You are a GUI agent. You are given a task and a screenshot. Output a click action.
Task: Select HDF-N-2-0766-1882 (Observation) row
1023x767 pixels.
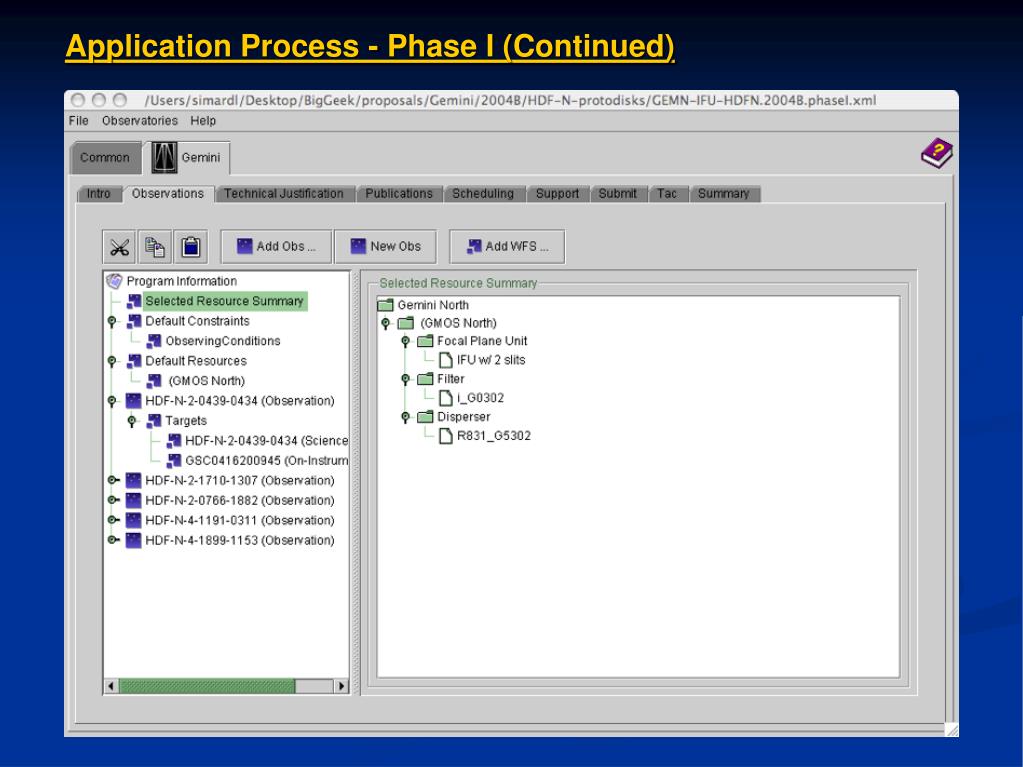click(x=239, y=500)
